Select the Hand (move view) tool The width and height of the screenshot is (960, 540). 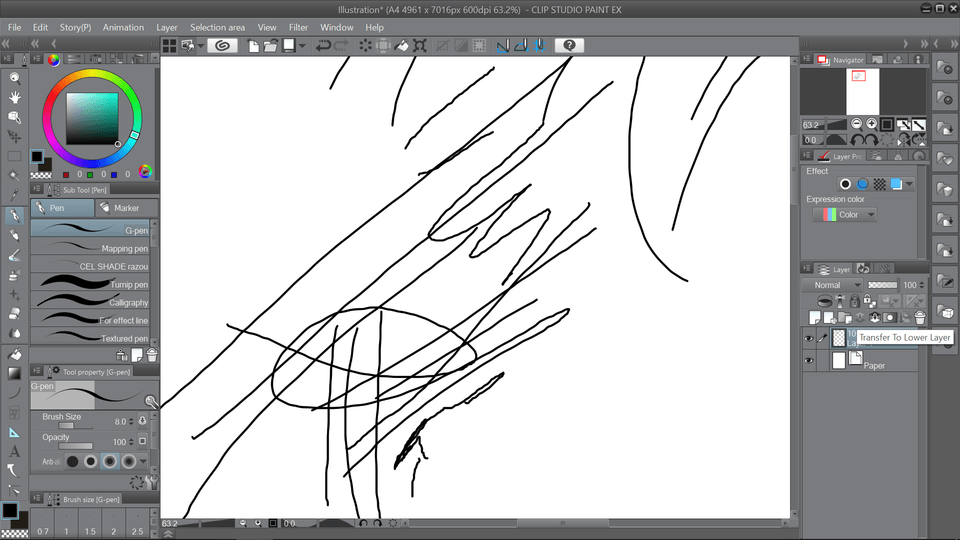(x=14, y=97)
